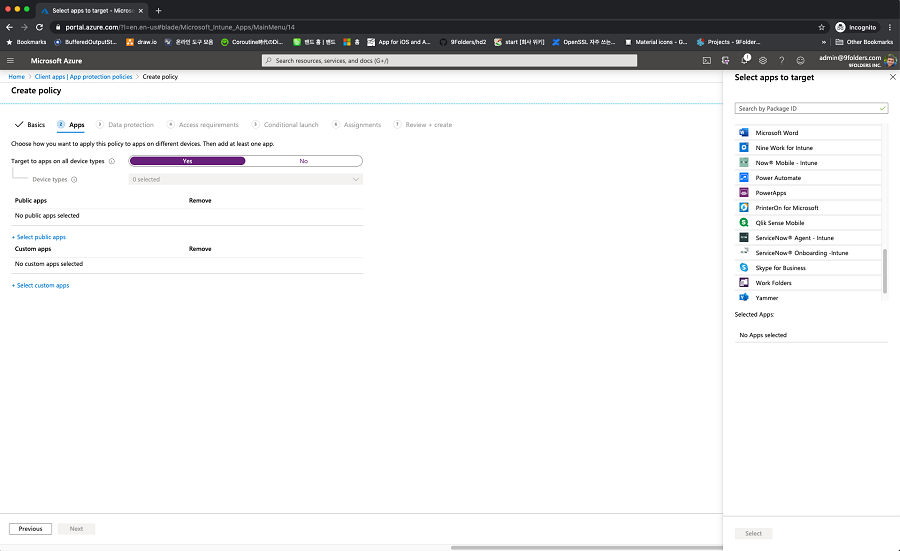The height and width of the screenshot is (551, 900).
Task: Select the ServiceNow Onboarding -Intune icon
Action: 744,253
